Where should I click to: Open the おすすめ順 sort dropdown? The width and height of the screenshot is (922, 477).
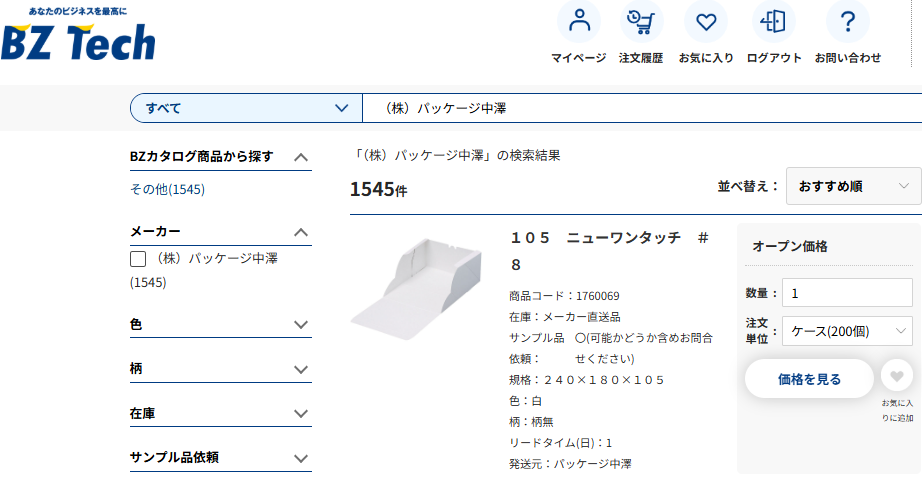point(853,186)
